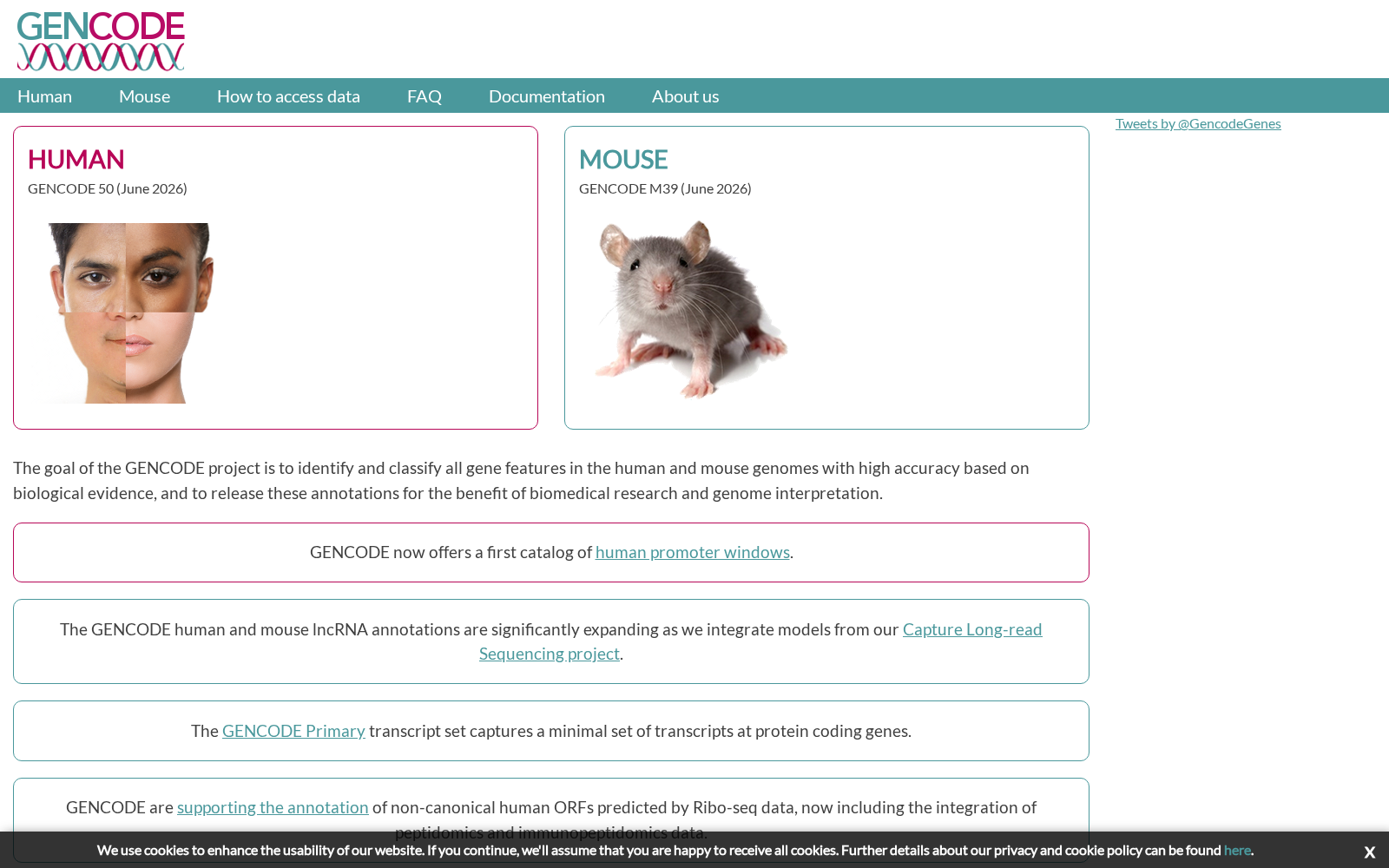
Task: Click the grey mouse photo
Action: coord(691,309)
